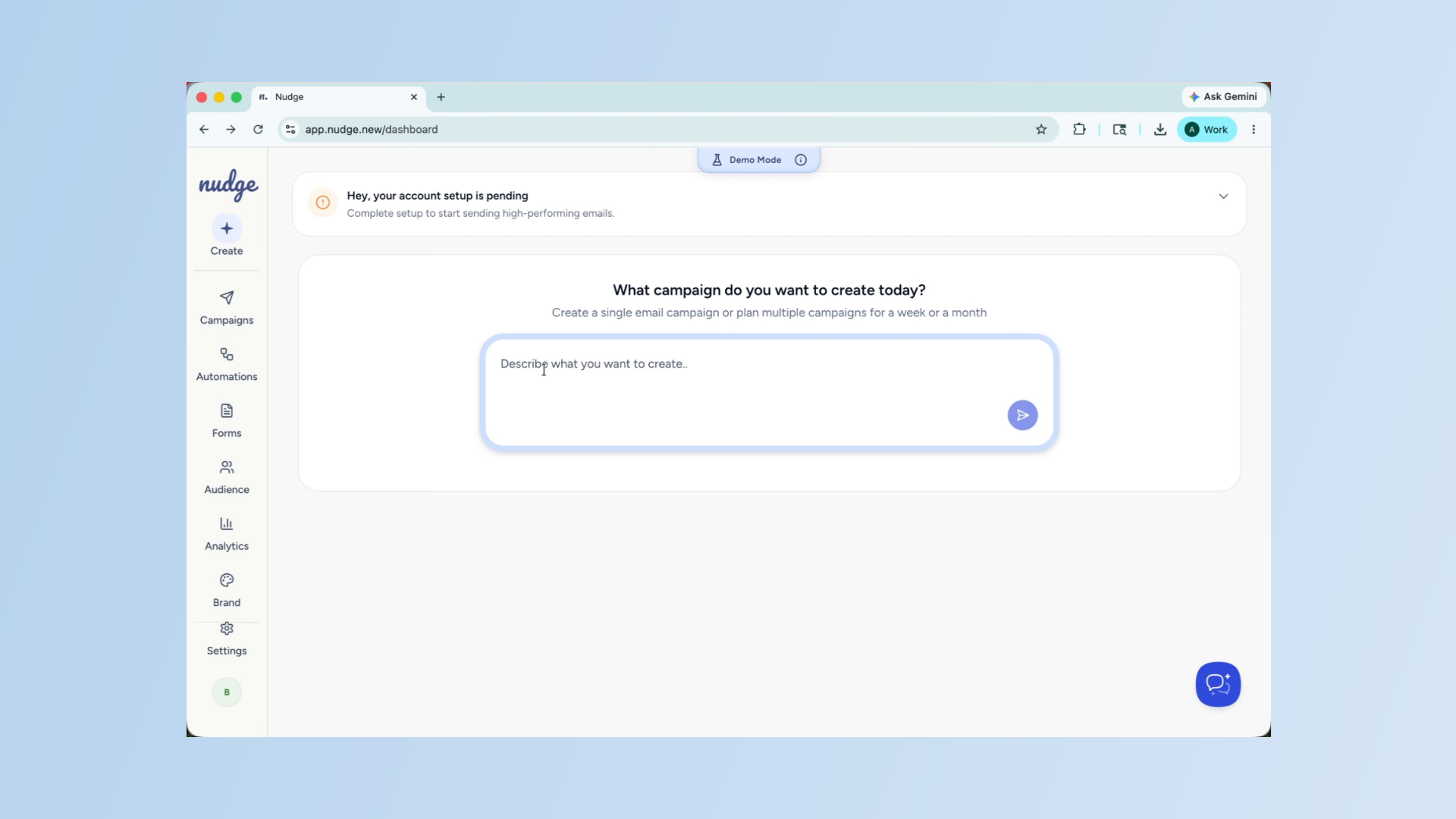1456x819 pixels.
Task: Bookmark this page with star icon
Action: pyautogui.click(x=1041, y=130)
